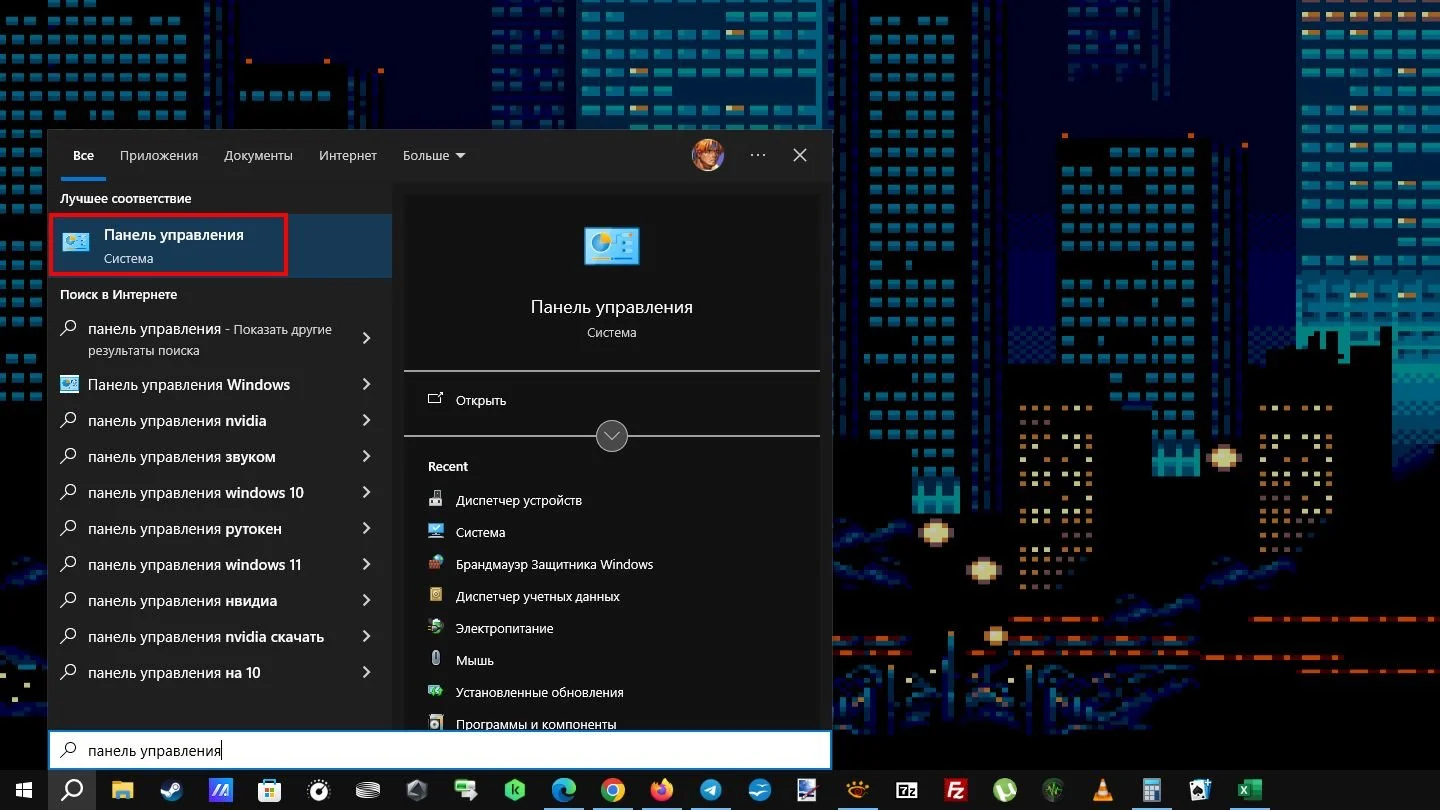This screenshot has width=1440, height=810.
Task: Expand arrow for 'панель управления nvidia'
Action: pos(366,421)
